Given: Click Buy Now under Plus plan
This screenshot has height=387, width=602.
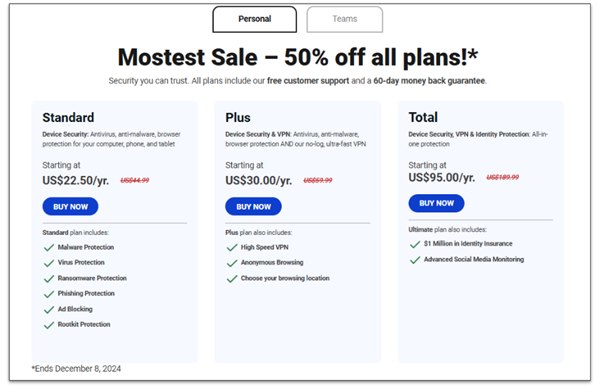Looking at the screenshot, I should click(x=253, y=207).
